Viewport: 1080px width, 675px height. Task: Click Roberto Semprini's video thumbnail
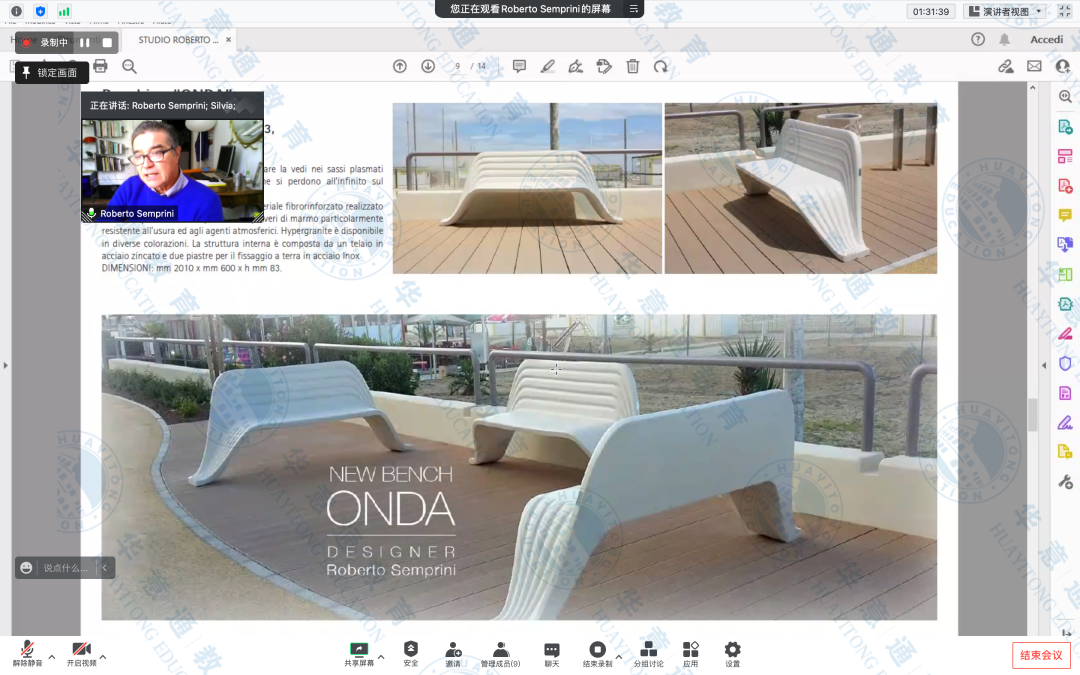coord(172,171)
